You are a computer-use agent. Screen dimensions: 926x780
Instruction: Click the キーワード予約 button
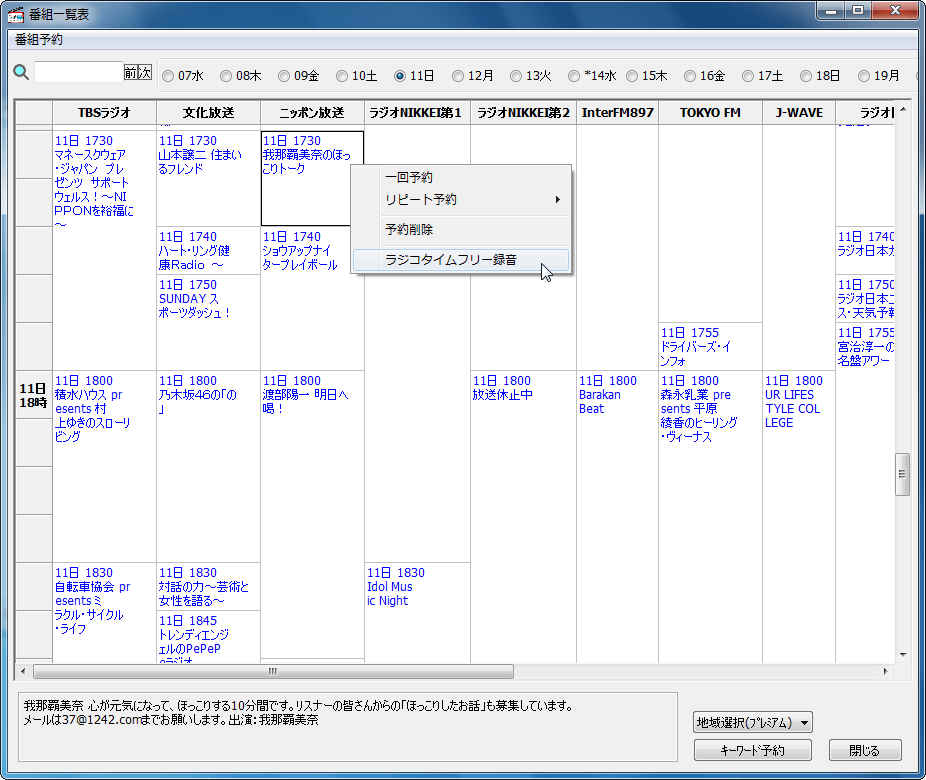tap(752, 750)
